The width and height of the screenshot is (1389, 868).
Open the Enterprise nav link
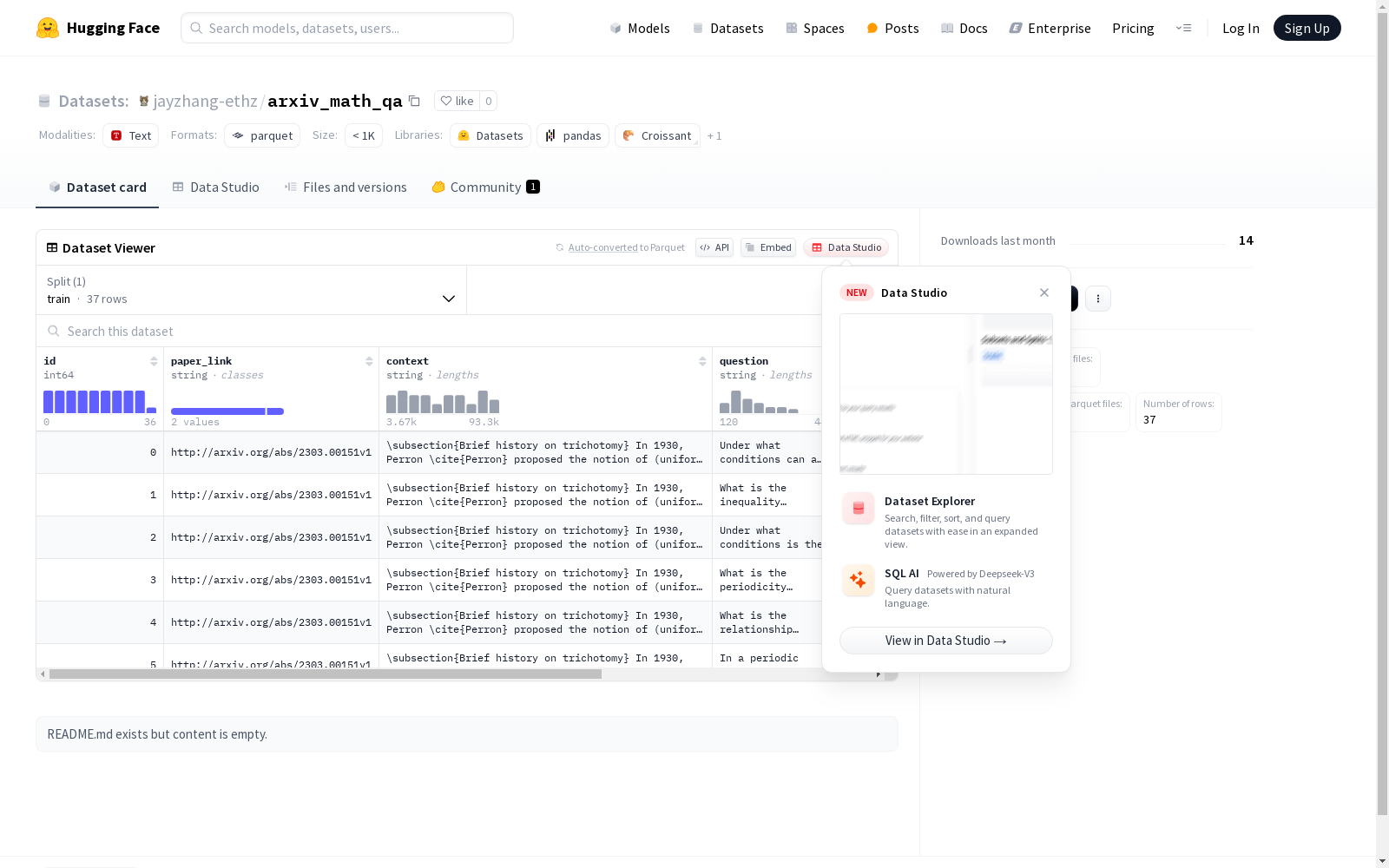click(1050, 29)
